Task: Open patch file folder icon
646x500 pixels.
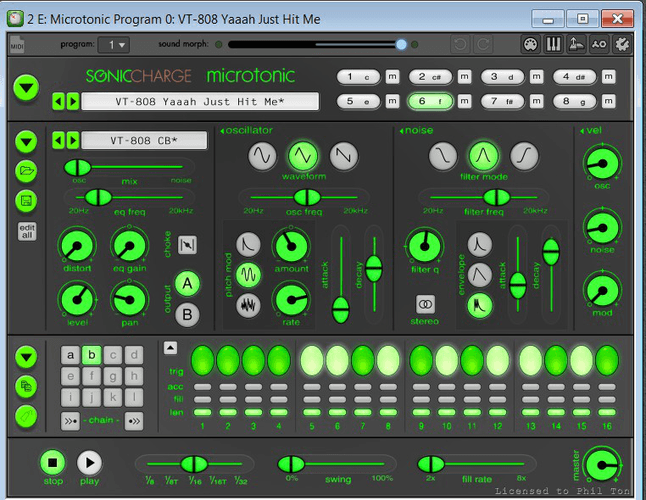Action: pyautogui.click(x=26, y=171)
